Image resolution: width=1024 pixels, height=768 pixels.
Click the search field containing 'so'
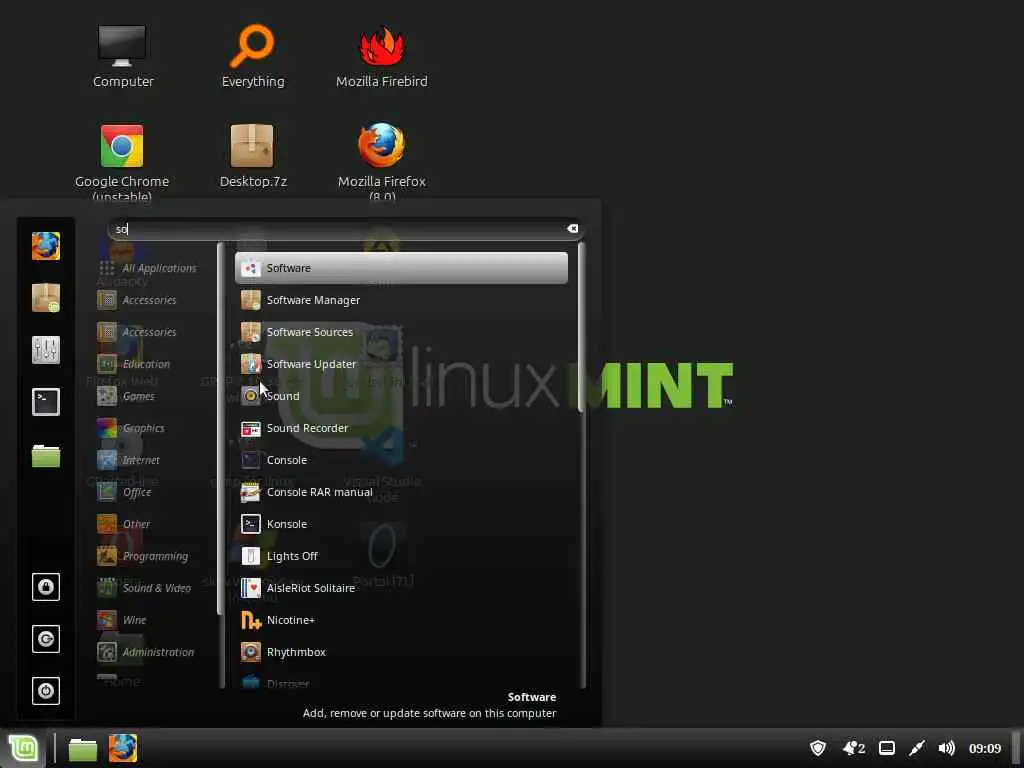(x=345, y=229)
